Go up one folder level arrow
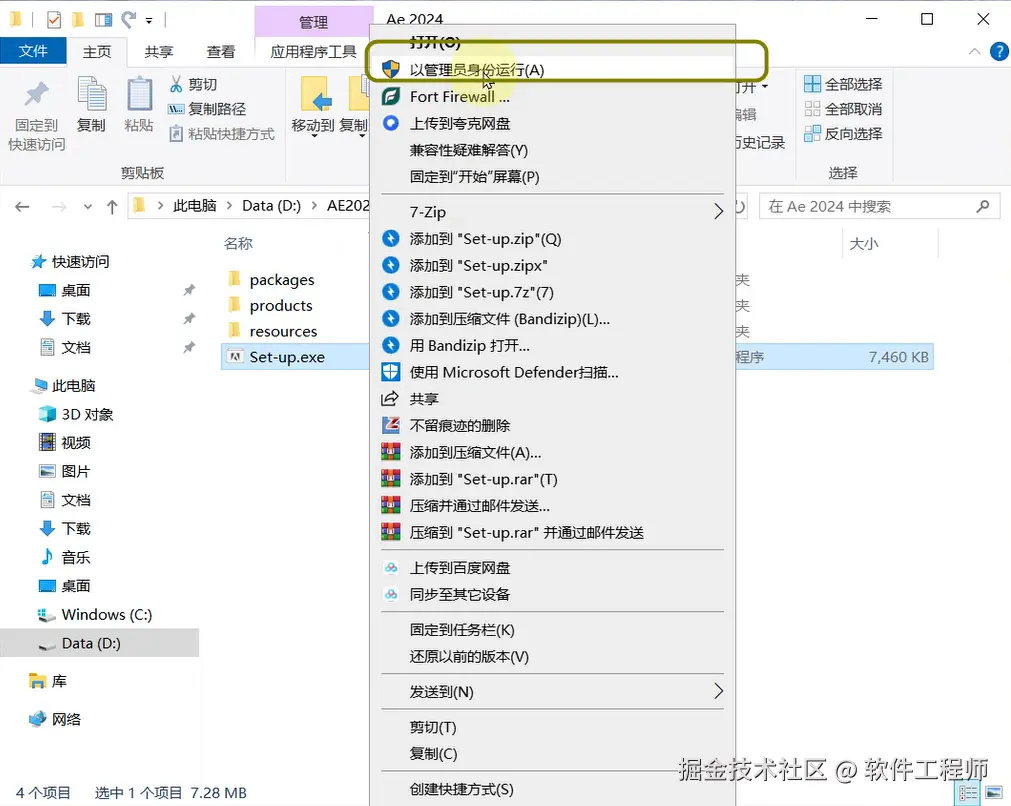The width and height of the screenshot is (1011, 806). 112,206
